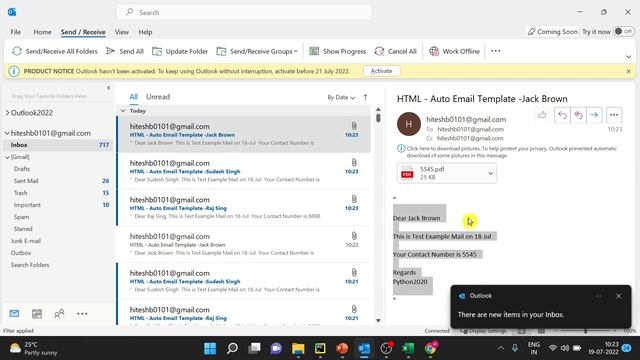Show Unread messages filter tab
The image size is (640, 360).
pyautogui.click(x=158, y=97)
